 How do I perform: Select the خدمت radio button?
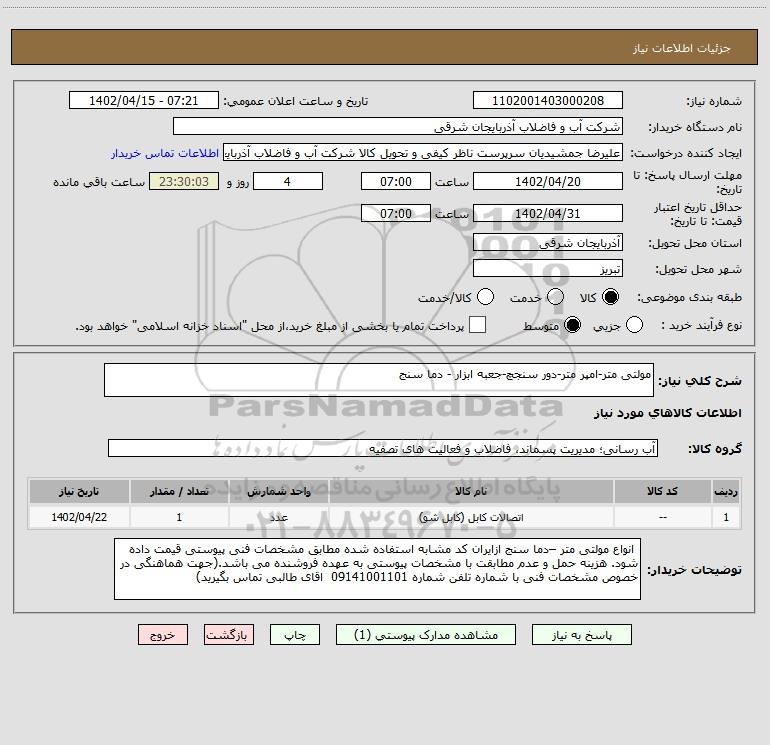point(555,297)
